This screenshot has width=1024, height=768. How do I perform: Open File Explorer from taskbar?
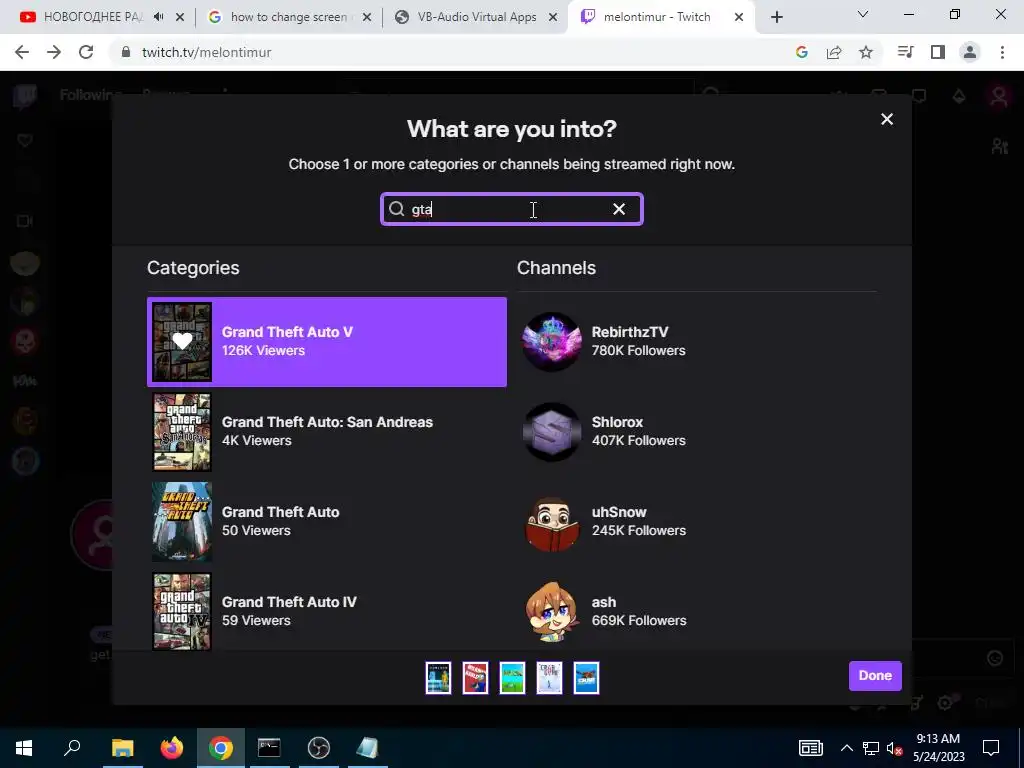coord(122,748)
